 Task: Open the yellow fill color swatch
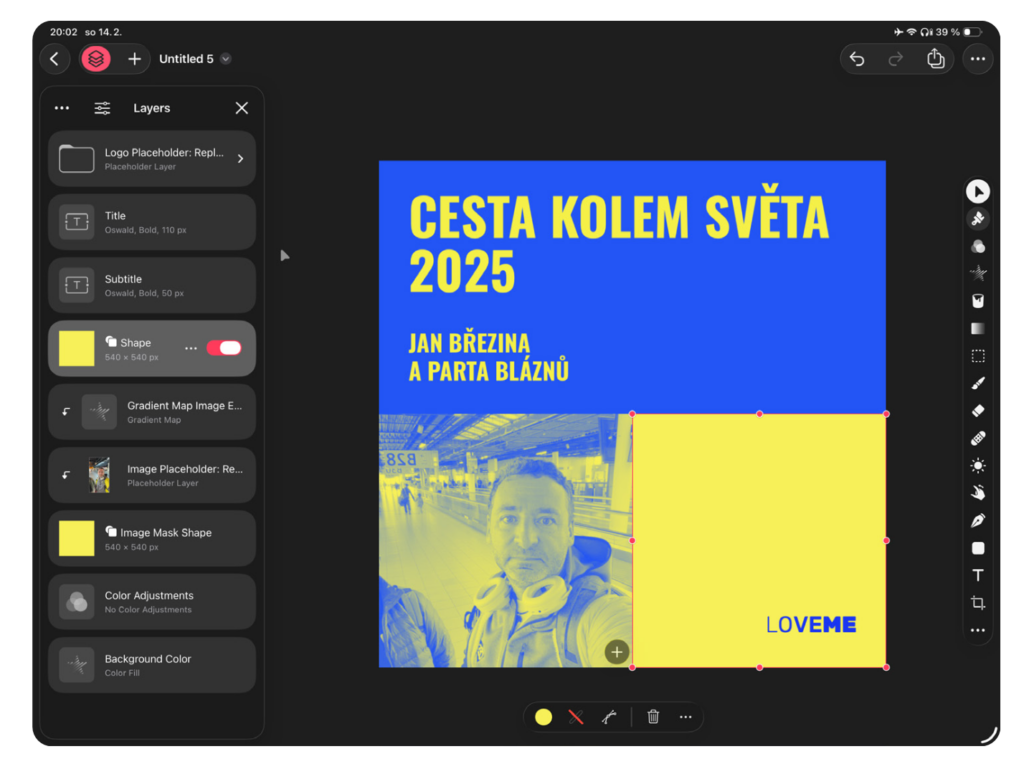tap(543, 716)
